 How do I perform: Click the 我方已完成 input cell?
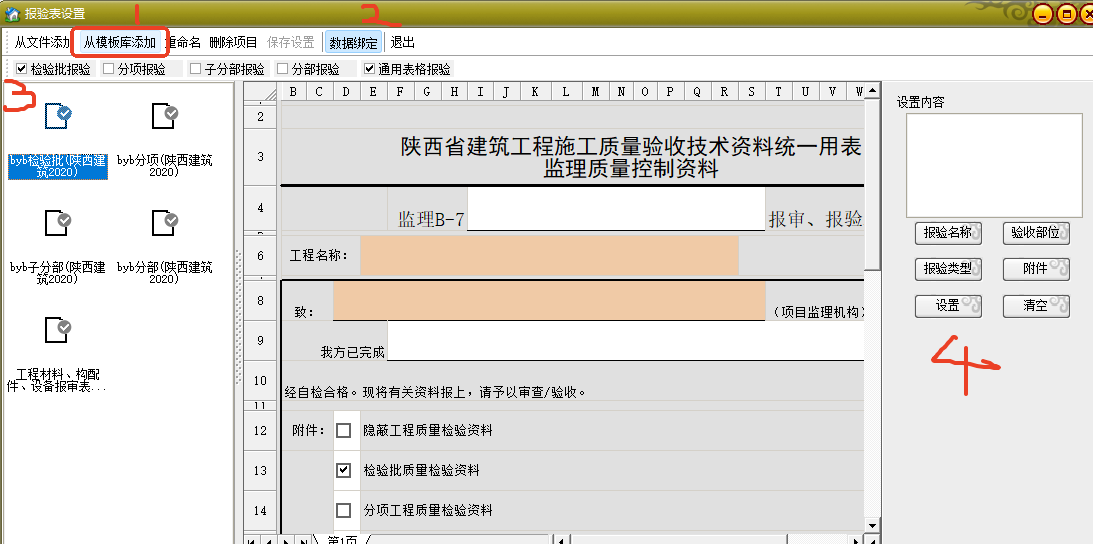[x=625, y=340]
